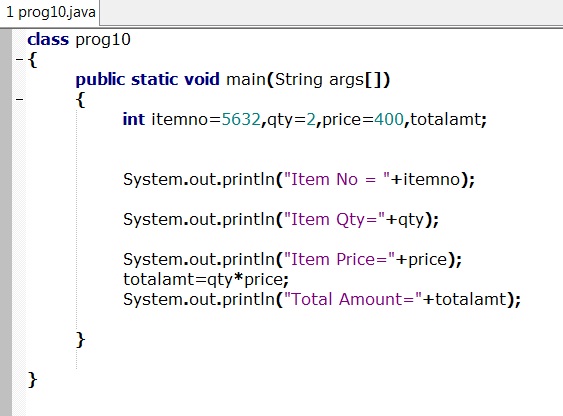Click the 'int' keyword
563x416 pixels.
coord(134,119)
